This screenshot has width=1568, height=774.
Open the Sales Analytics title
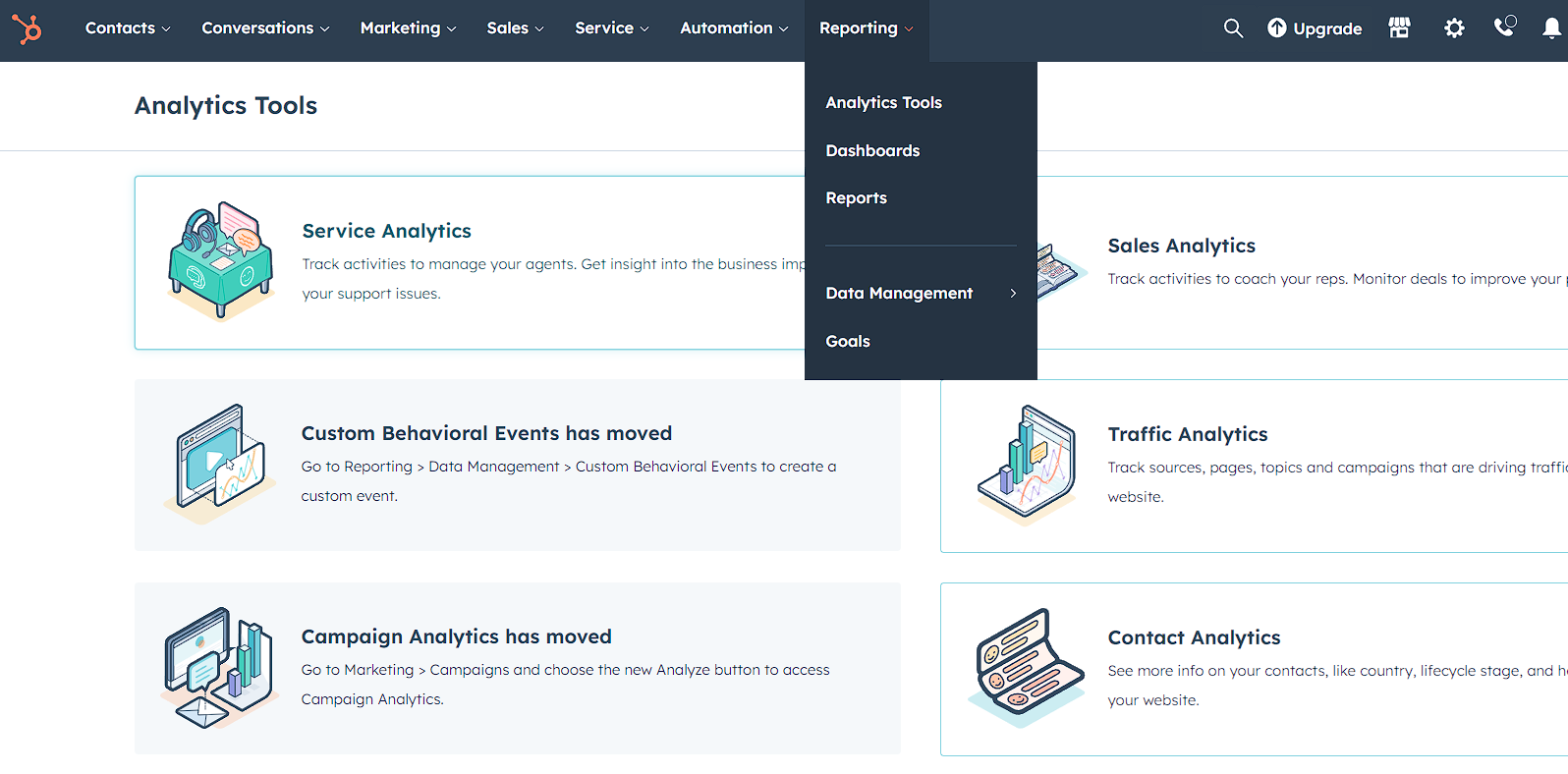coord(1181,246)
